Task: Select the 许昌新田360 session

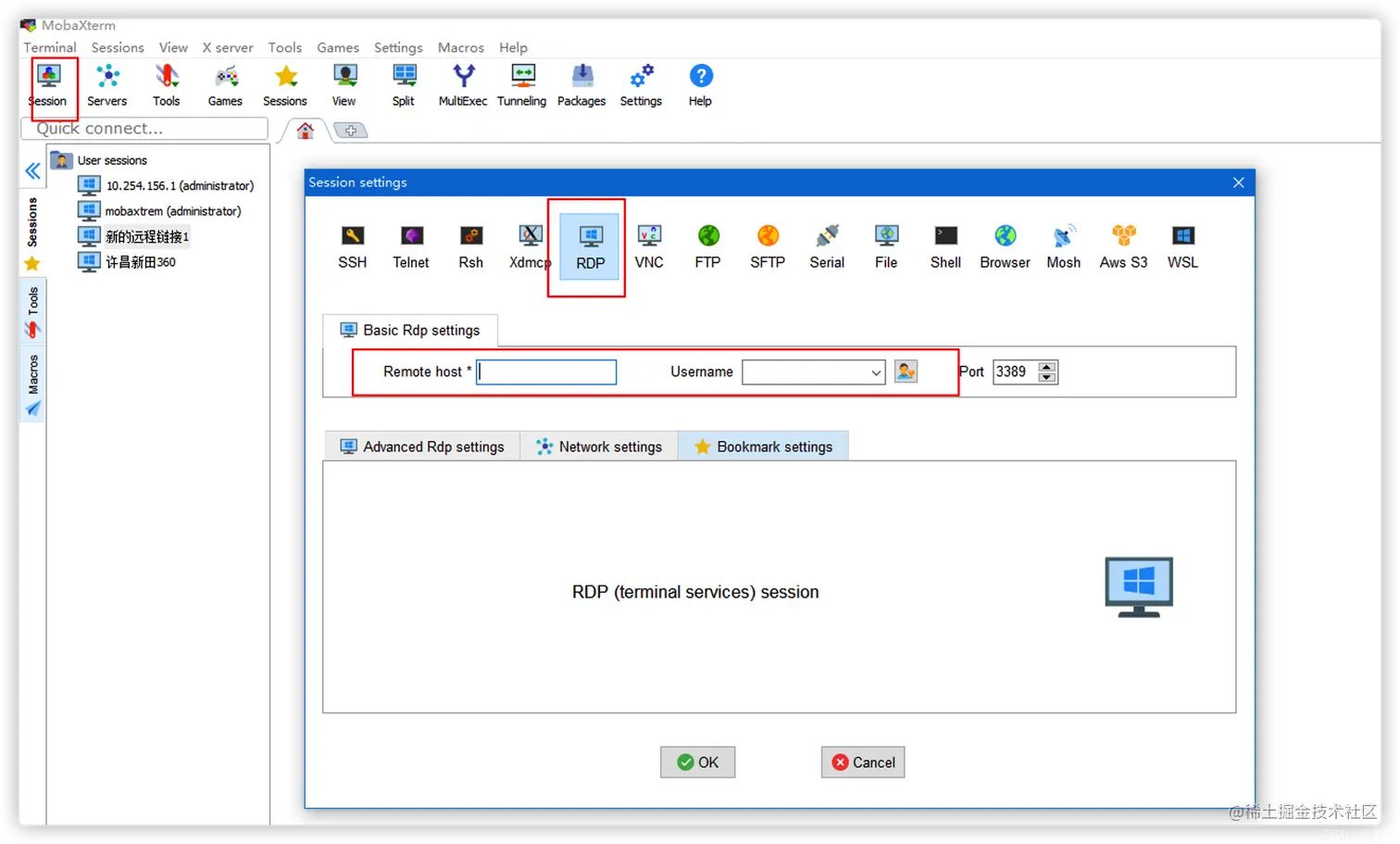Action: point(129,262)
